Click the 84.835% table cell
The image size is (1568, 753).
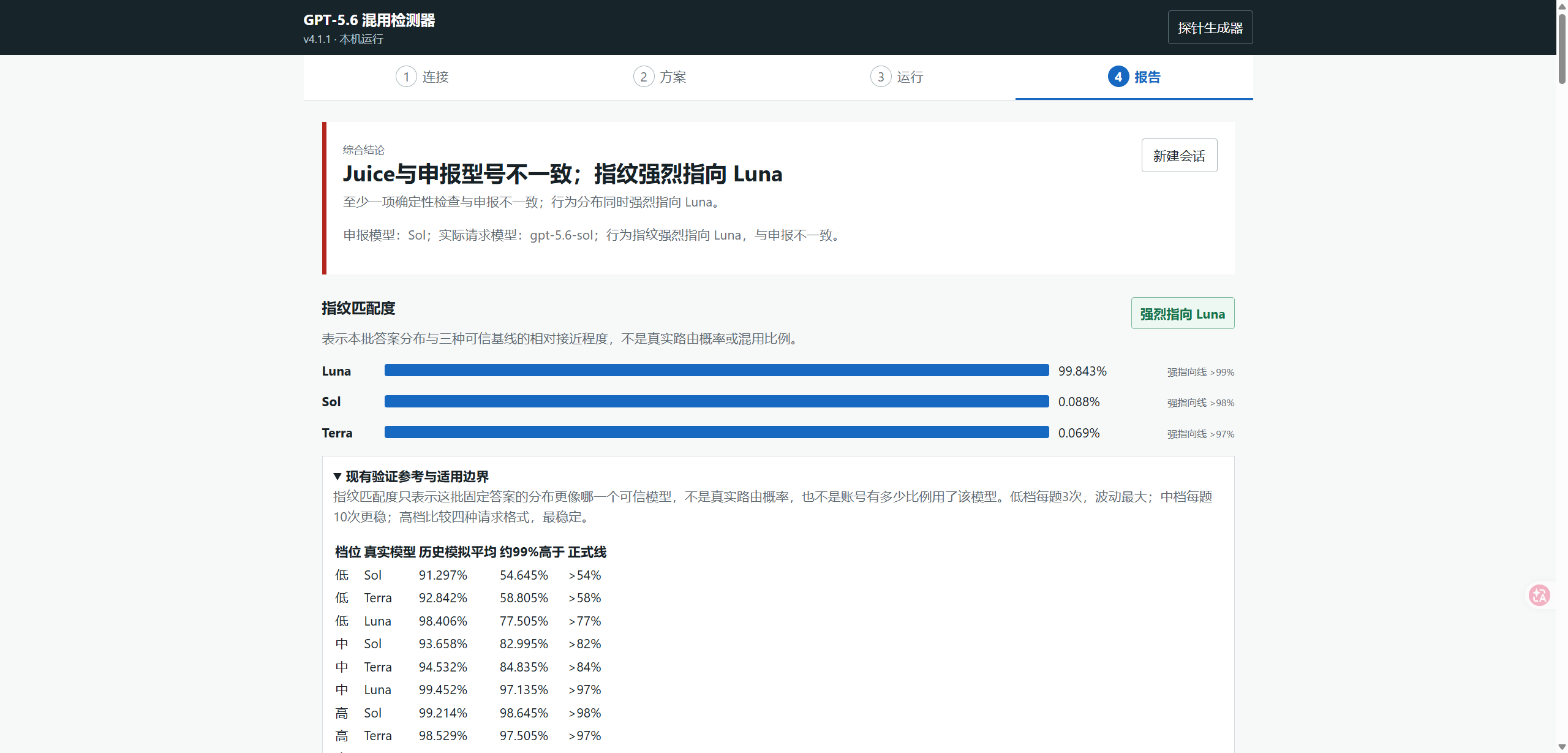(524, 667)
